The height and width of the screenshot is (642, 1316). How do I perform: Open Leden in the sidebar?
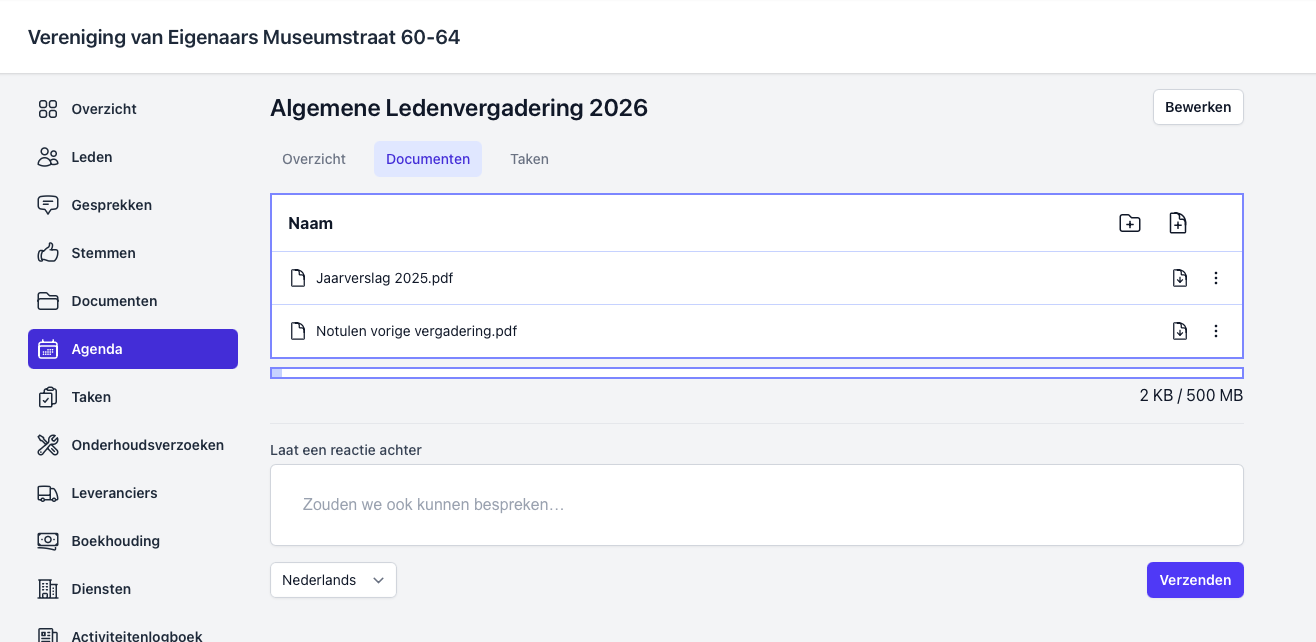92,157
